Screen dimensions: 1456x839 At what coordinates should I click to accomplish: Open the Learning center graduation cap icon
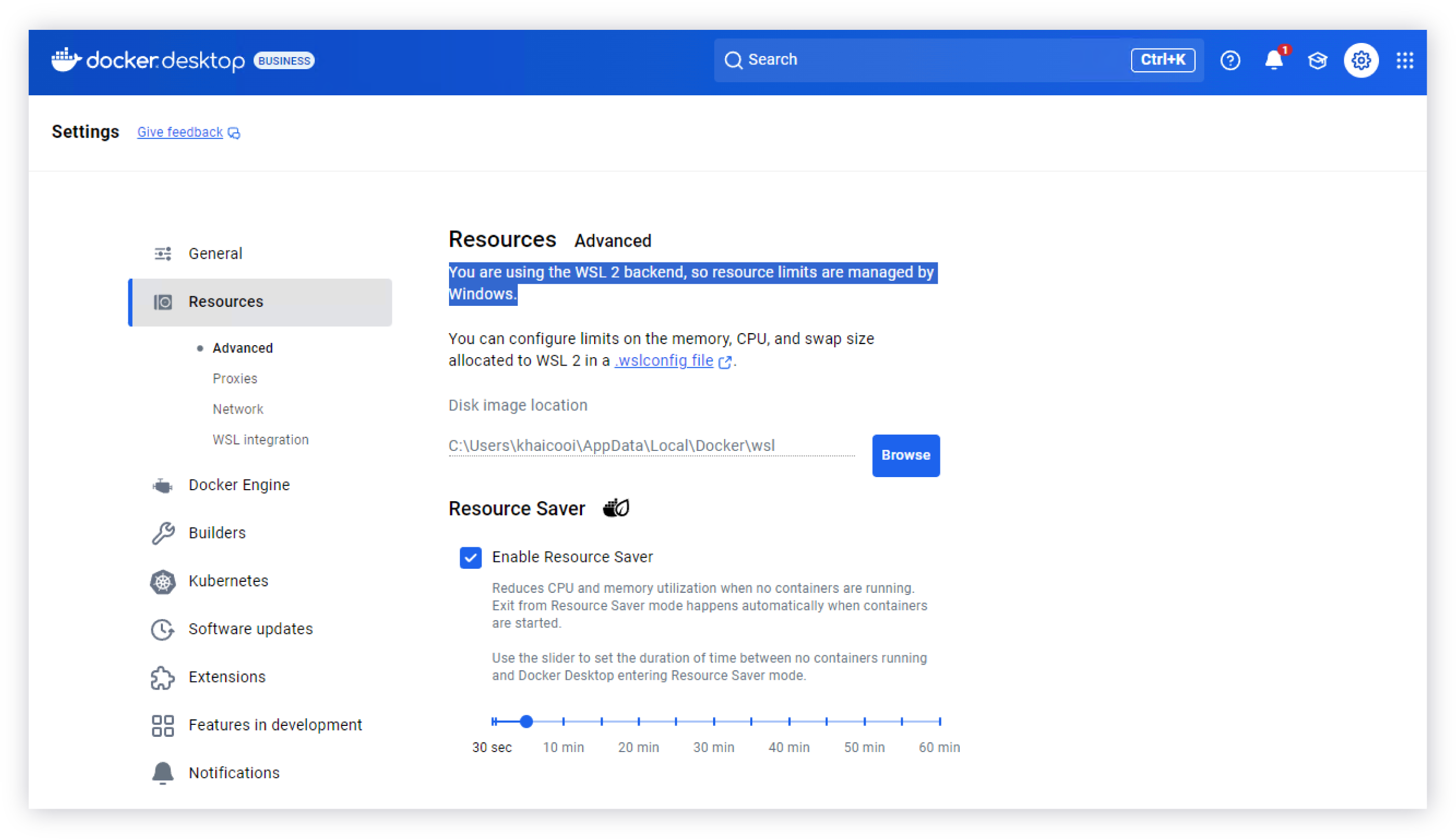click(x=1317, y=60)
